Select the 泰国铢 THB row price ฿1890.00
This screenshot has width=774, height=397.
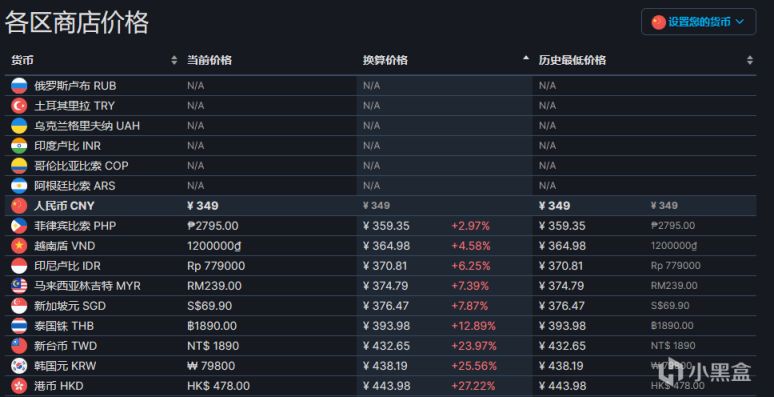(x=212, y=326)
